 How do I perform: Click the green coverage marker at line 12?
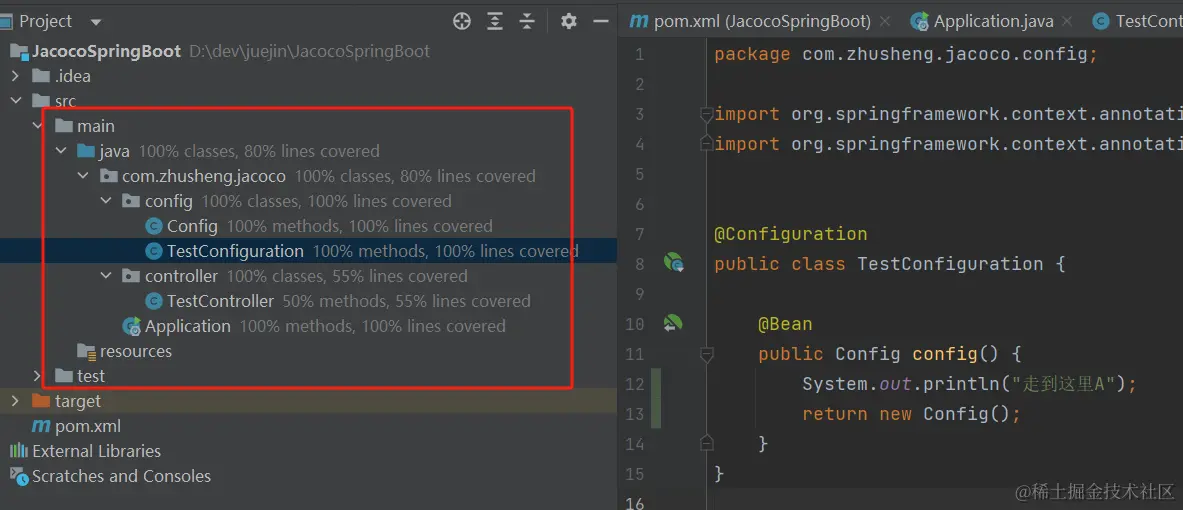click(x=657, y=383)
